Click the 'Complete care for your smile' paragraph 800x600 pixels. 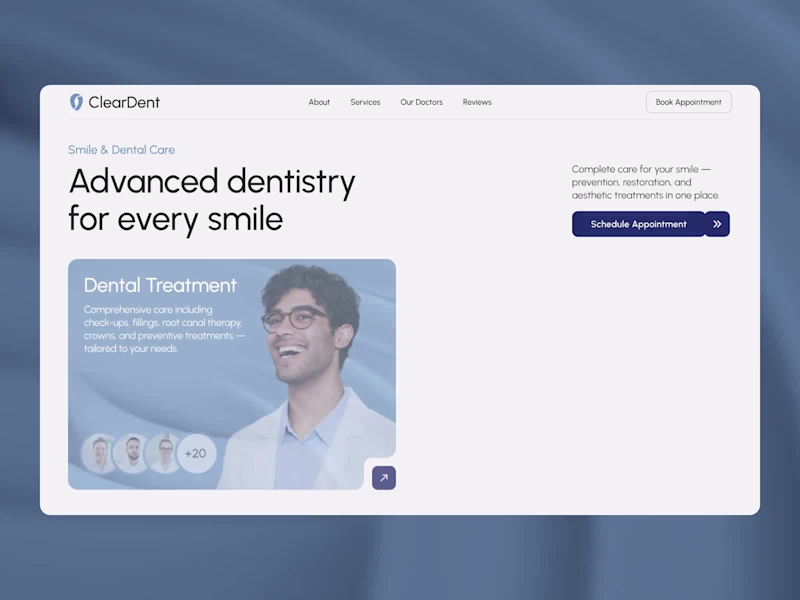coord(645,182)
